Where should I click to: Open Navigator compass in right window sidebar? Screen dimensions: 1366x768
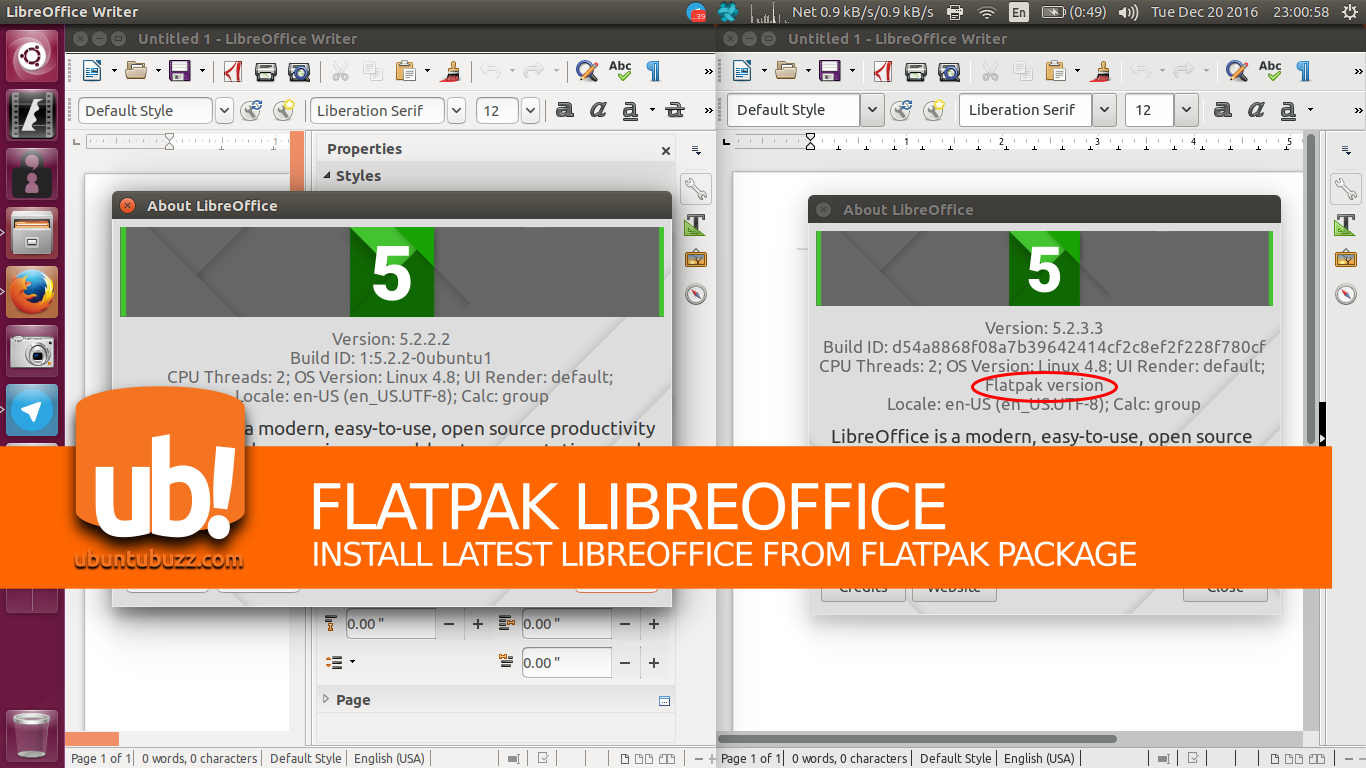click(1346, 294)
